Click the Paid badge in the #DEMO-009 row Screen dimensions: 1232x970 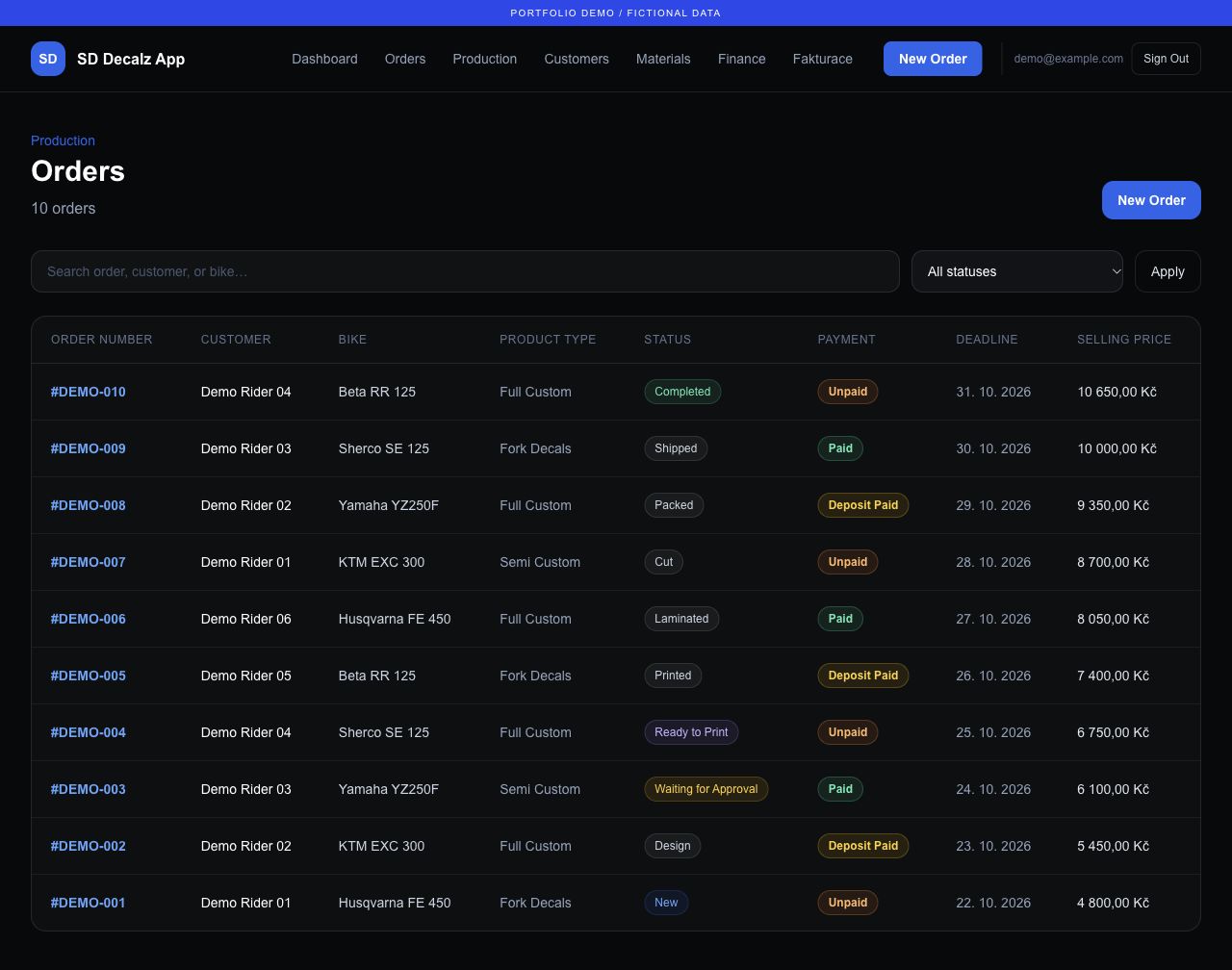pos(840,448)
